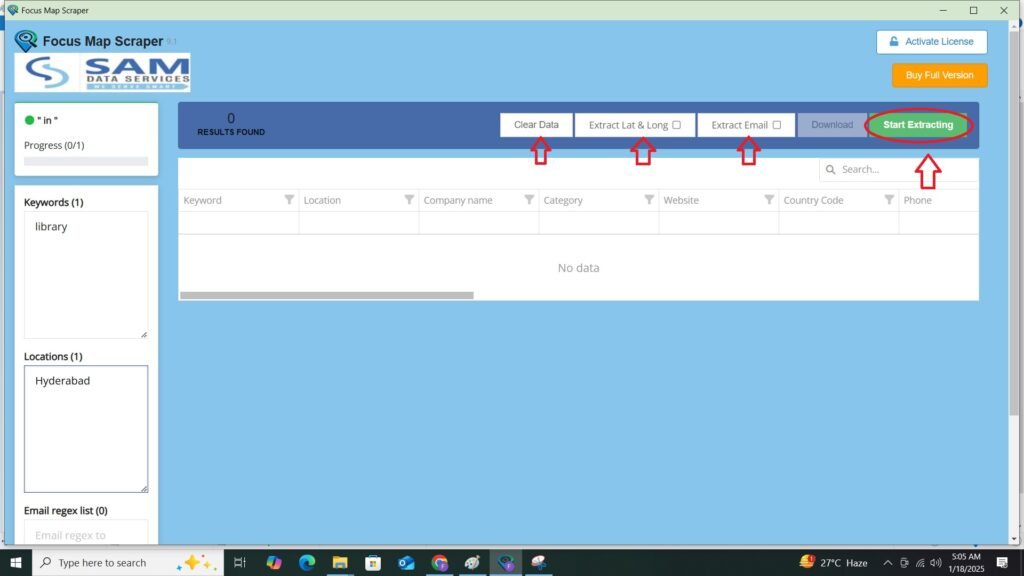Open File Explorer from the taskbar
This screenshot has height=576, width=1024.
tap(339, 563)
